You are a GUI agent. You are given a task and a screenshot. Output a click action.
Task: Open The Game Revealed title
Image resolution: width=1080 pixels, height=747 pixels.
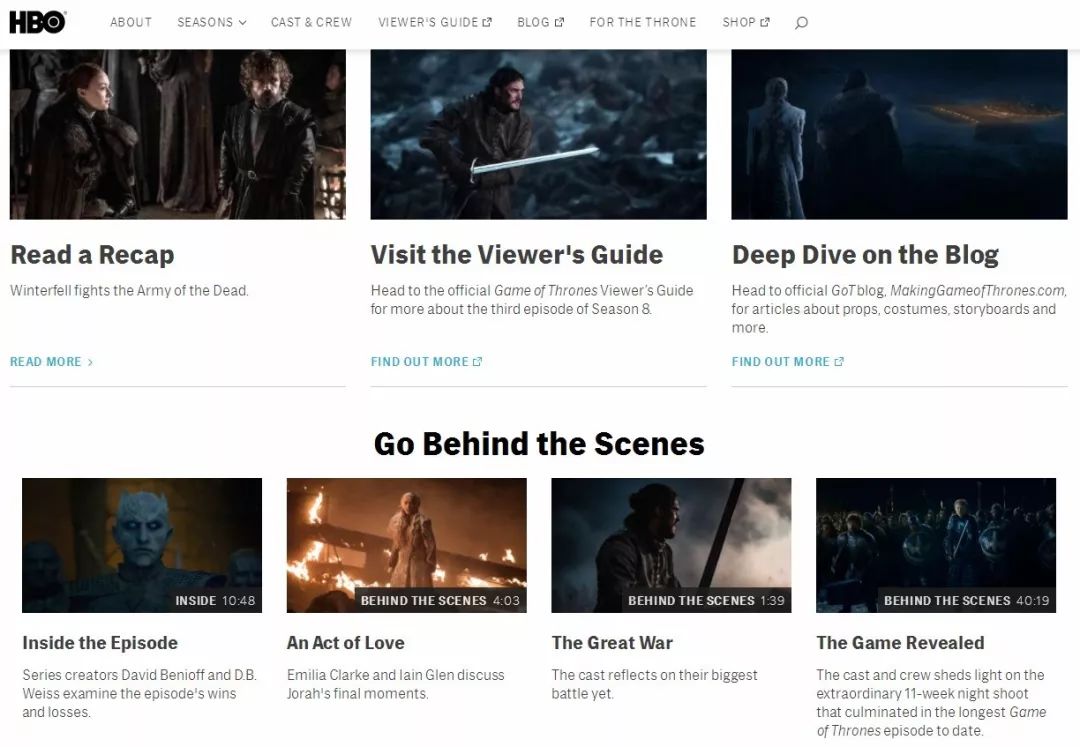[900, 643]
